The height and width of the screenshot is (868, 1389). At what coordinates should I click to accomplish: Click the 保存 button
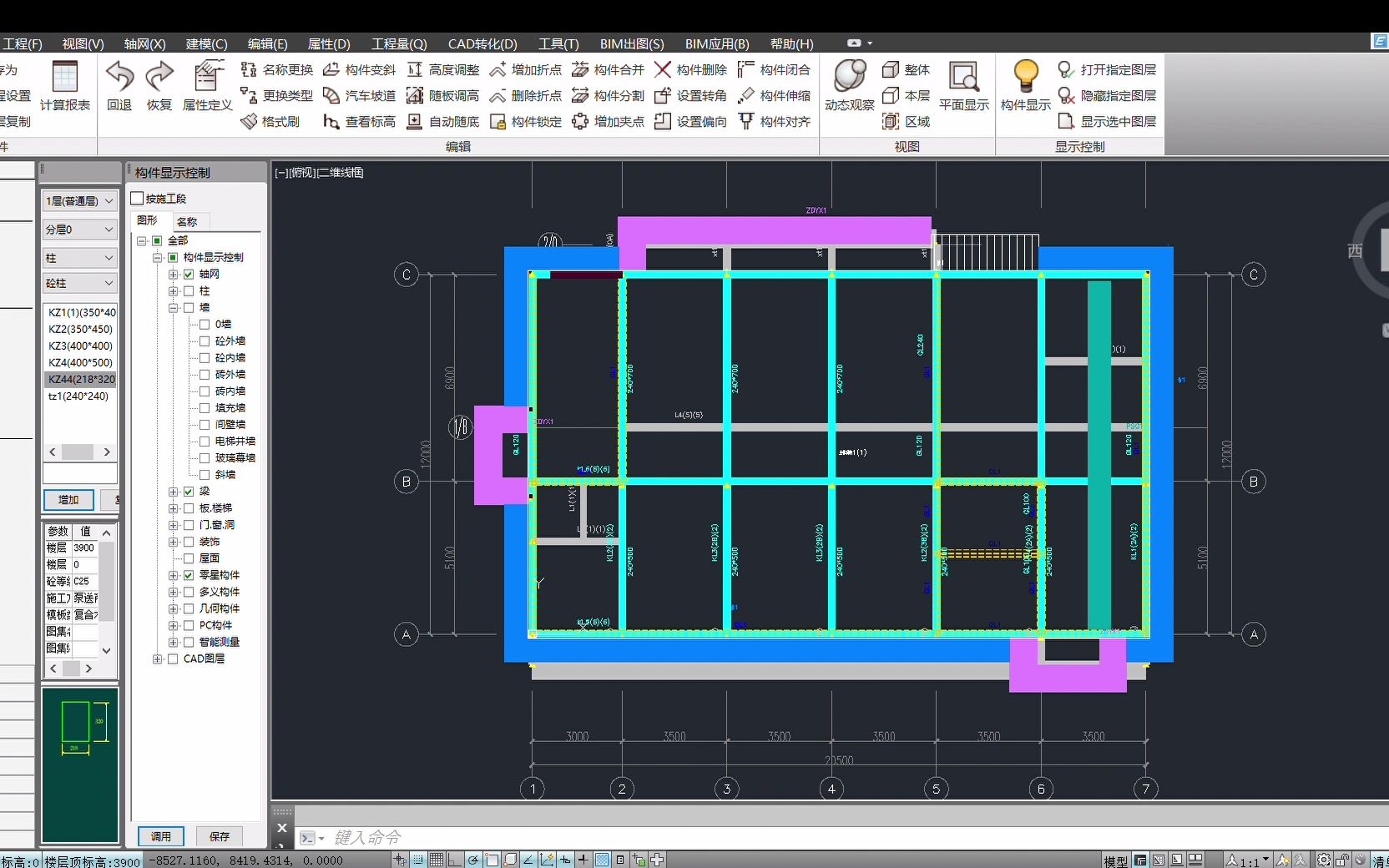(x=220, y=836)
